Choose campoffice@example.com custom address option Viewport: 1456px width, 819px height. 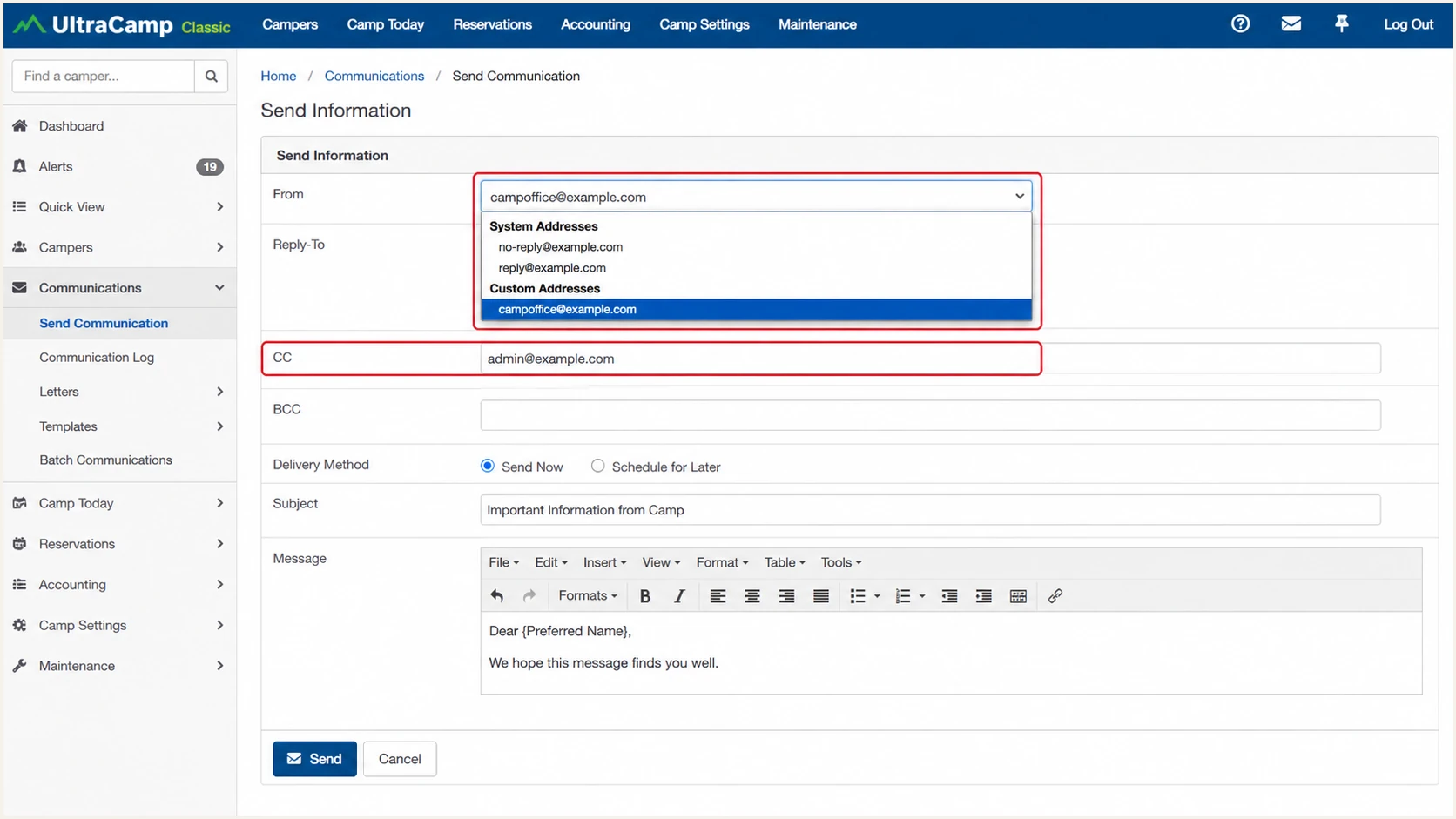(x=756, y=310)
